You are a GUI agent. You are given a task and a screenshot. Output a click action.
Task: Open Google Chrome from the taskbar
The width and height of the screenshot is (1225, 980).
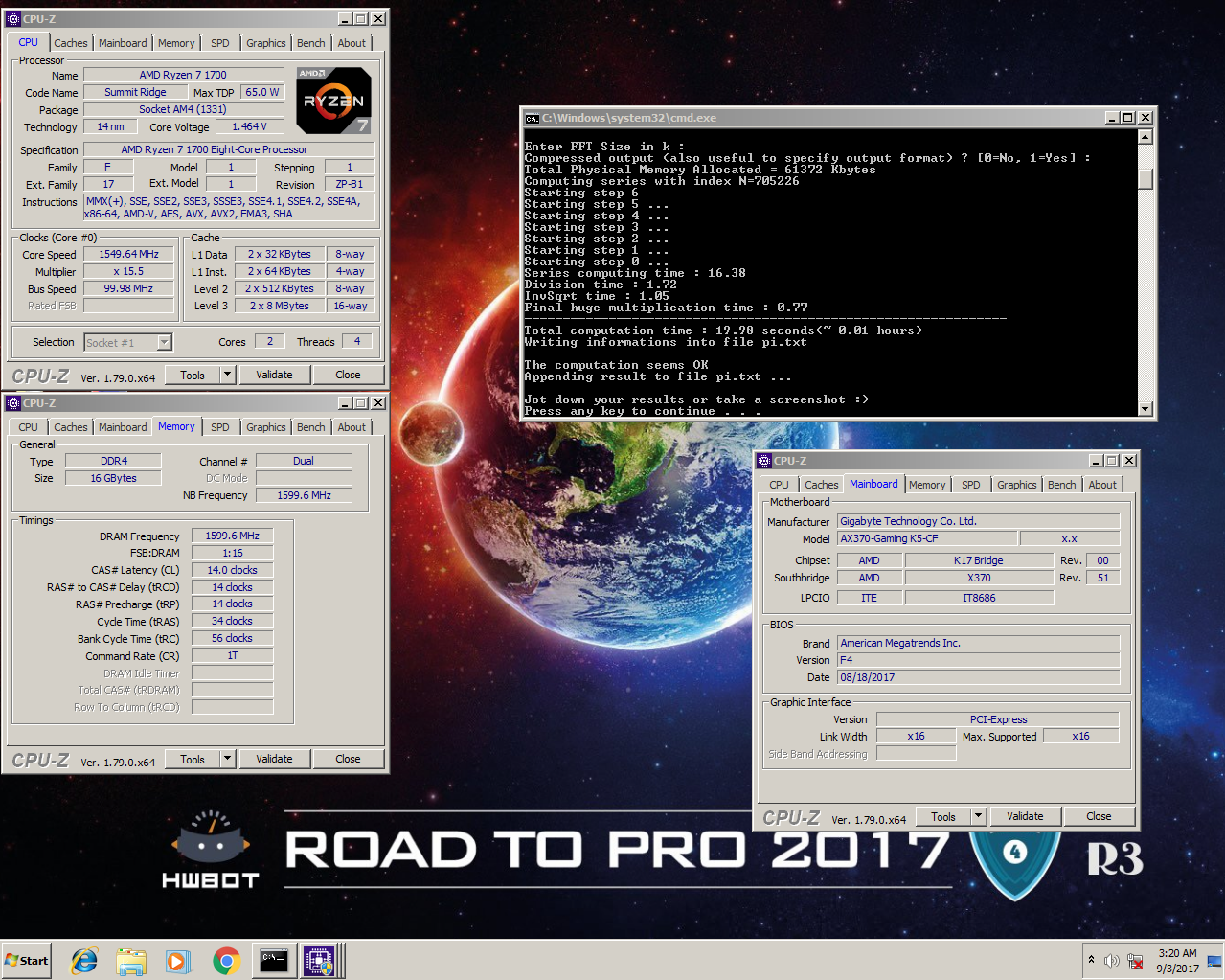226,961
